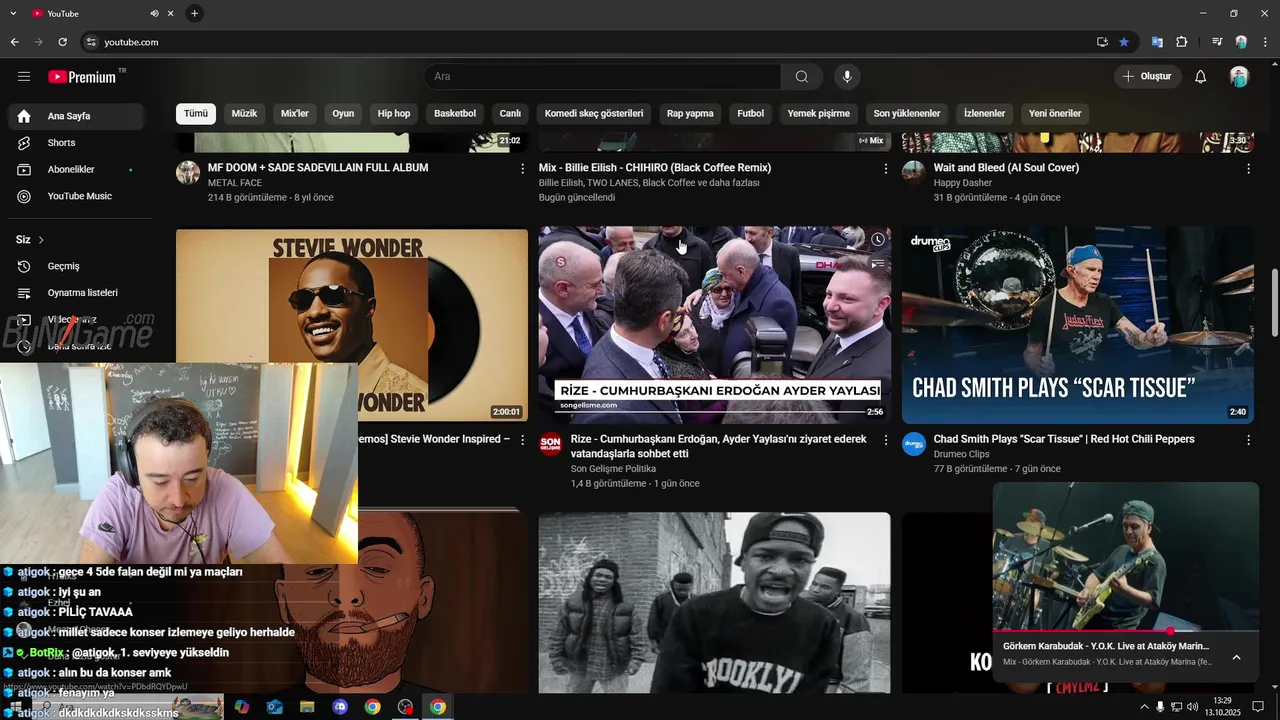Click the magnifier search button
This screenshot has width=1280, height=720.
[x=802, y=77]
